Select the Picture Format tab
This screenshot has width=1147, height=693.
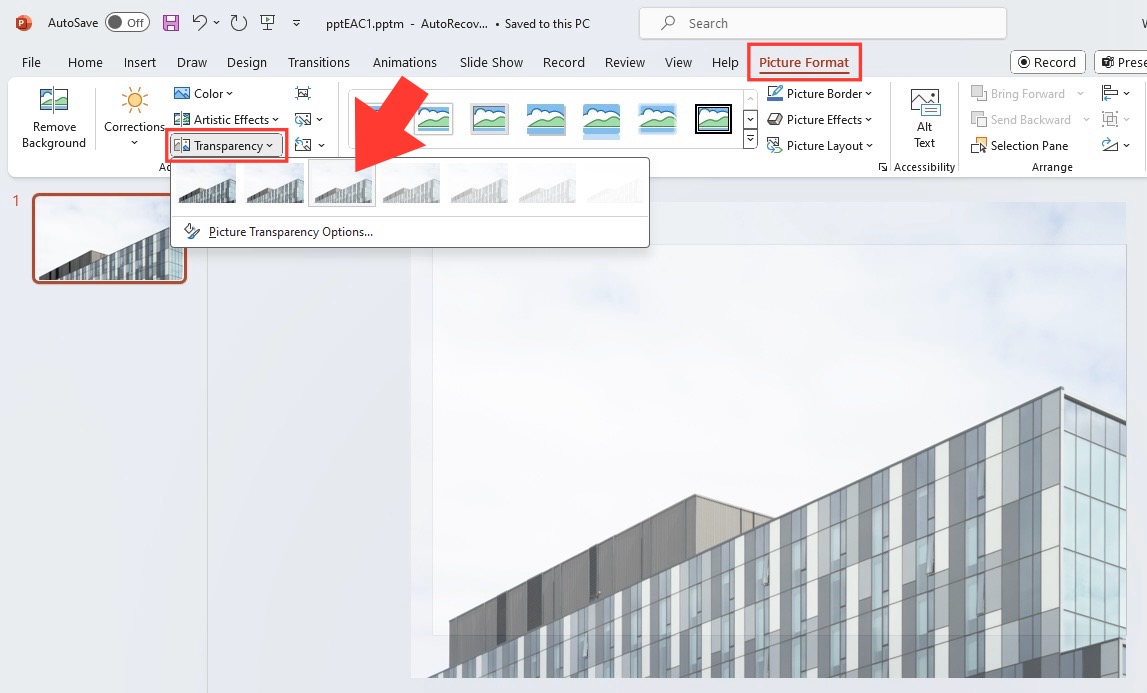click(804, 62)
